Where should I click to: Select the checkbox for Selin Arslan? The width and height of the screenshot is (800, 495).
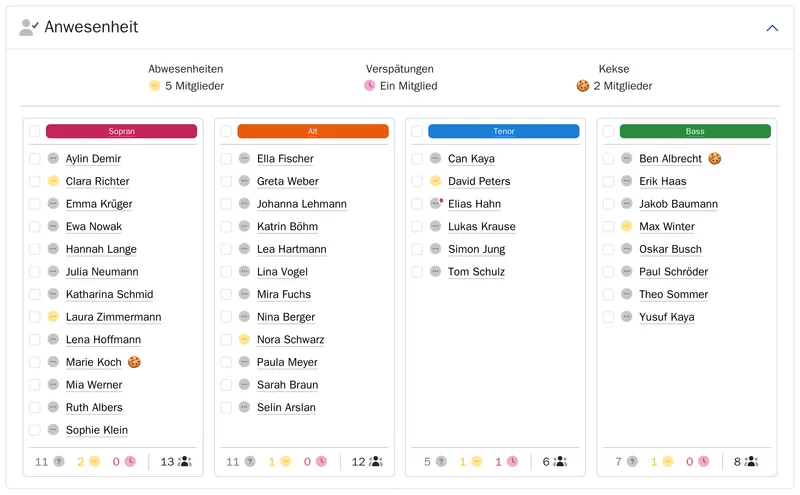coord(226,407)
